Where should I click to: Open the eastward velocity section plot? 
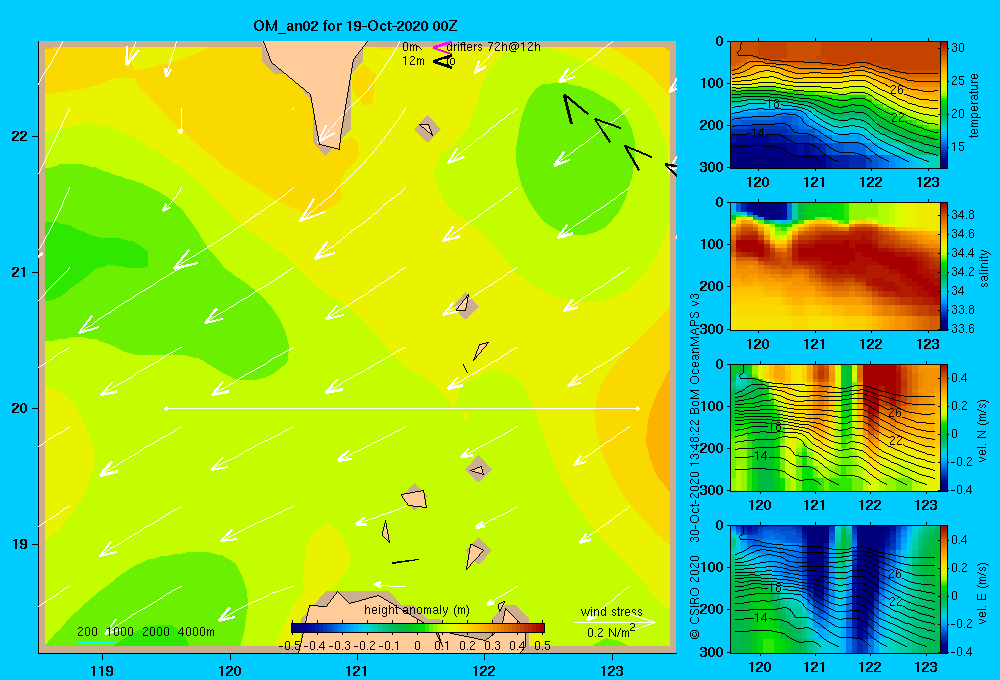pyautogui.click(x=835, y=589)
